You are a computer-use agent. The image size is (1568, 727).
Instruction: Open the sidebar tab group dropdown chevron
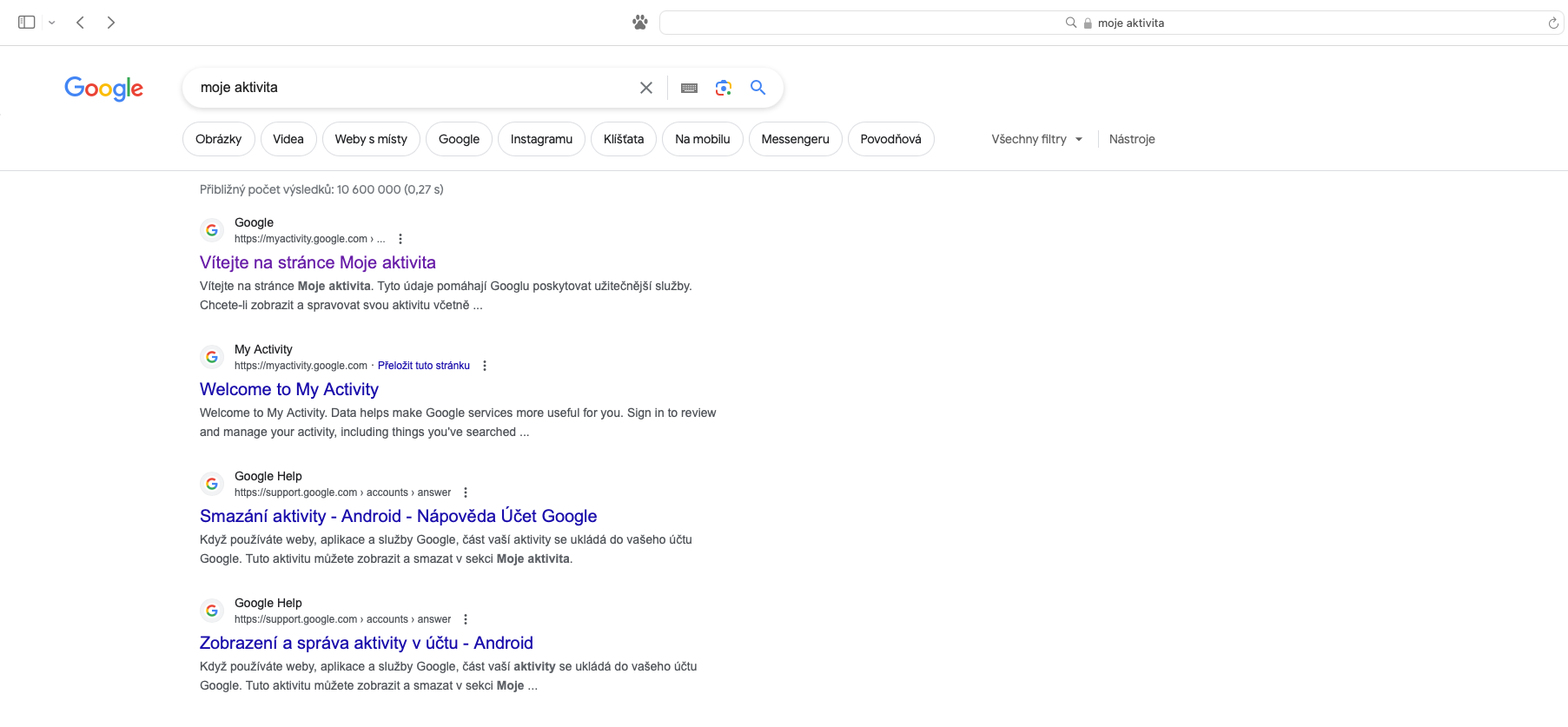coord(52,23)
